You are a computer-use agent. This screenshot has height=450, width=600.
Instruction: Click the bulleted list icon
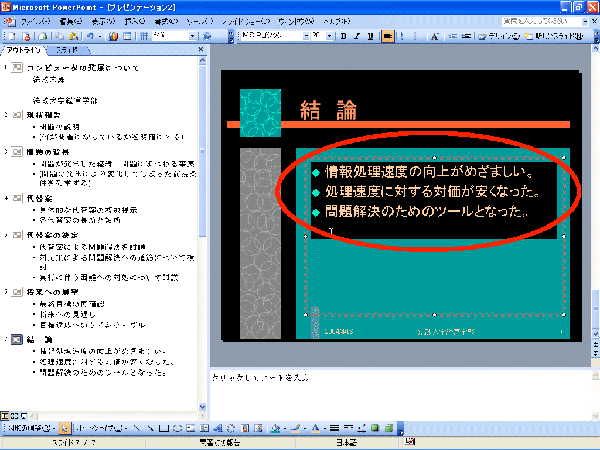click(x=415, y=36)
